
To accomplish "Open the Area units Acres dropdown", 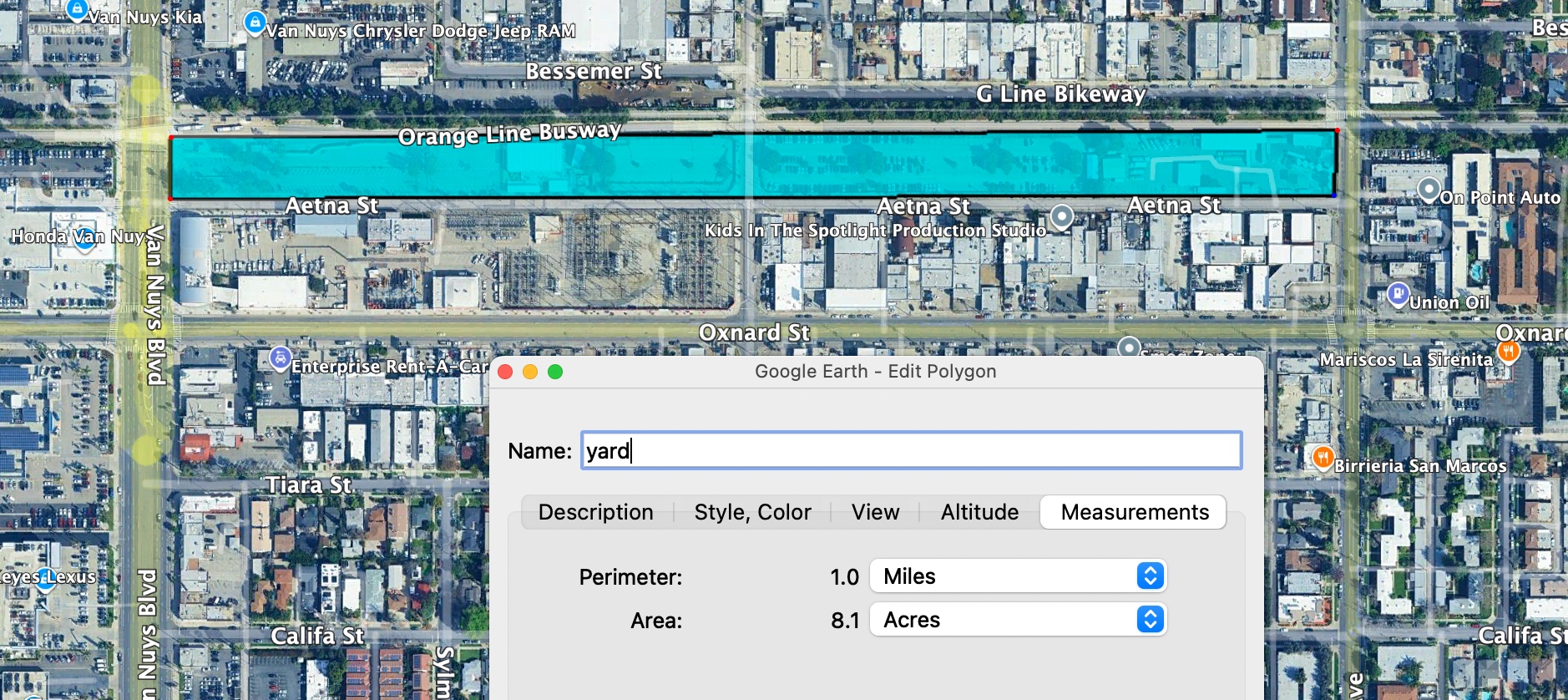I will (1018, 620).
